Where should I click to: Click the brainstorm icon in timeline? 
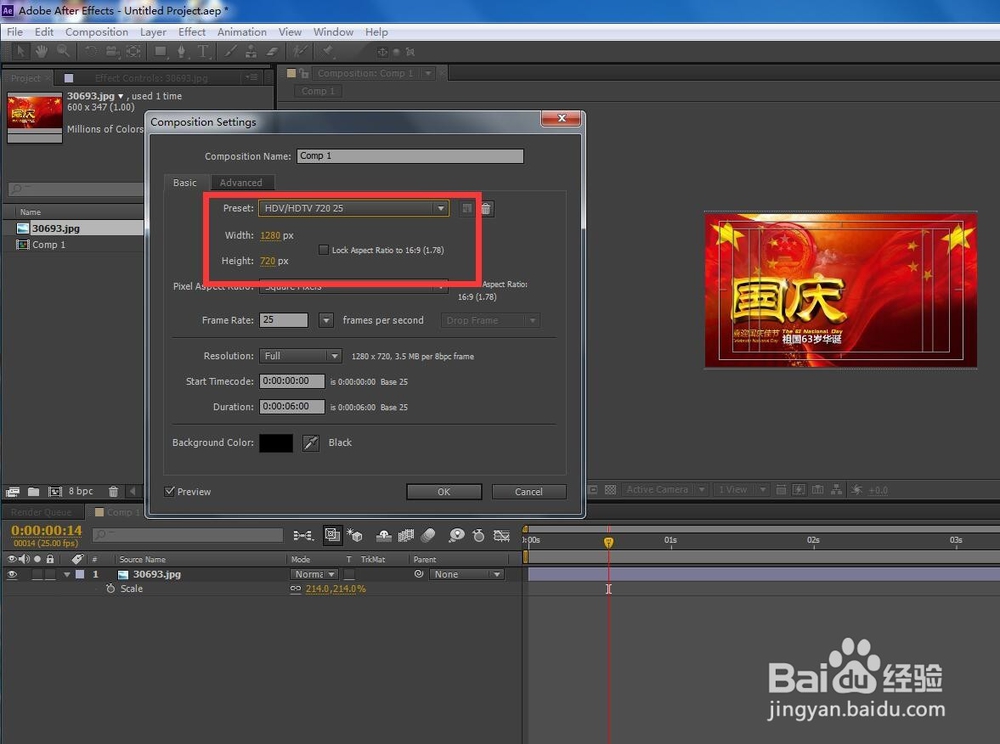click(x=457, y=536)
